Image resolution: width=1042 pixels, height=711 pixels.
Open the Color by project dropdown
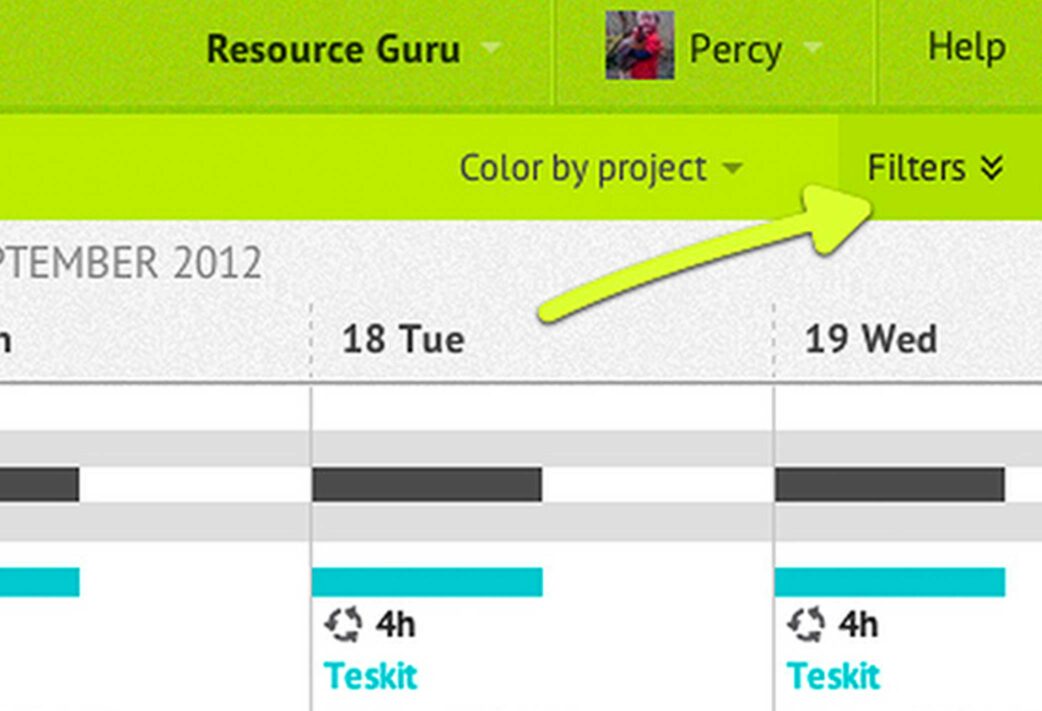(x=601, y=167)
